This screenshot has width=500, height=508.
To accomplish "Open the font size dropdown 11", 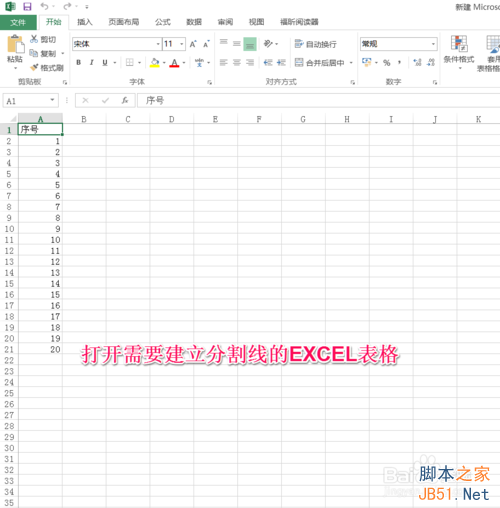I will coord(182,44).
